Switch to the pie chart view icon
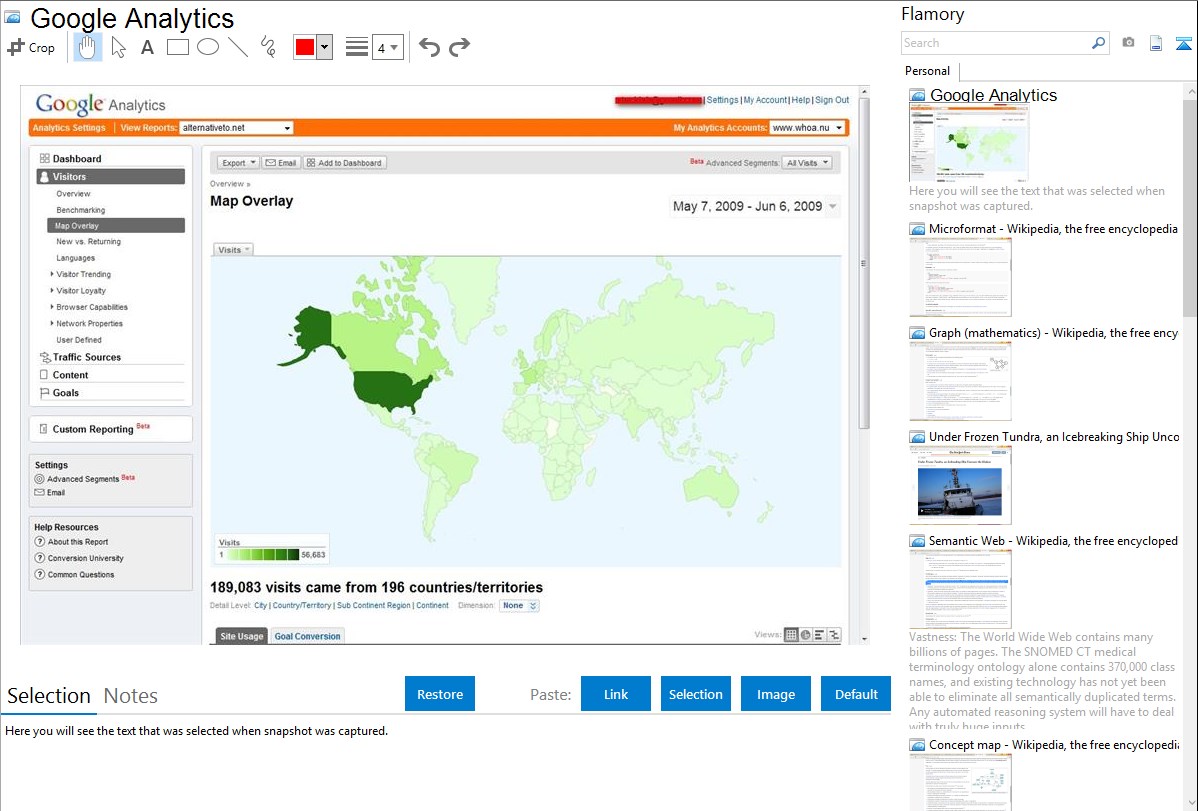 point(805,634)
